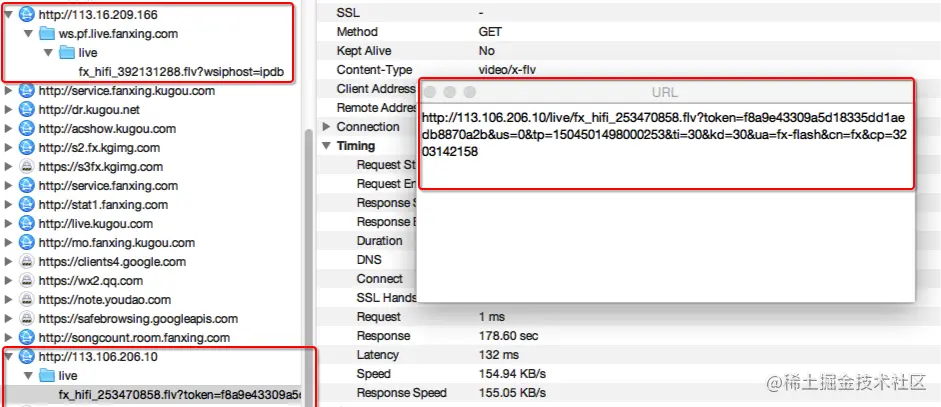
Task: Expand the http://stat1.fanxing.com host
Action: 8,205
